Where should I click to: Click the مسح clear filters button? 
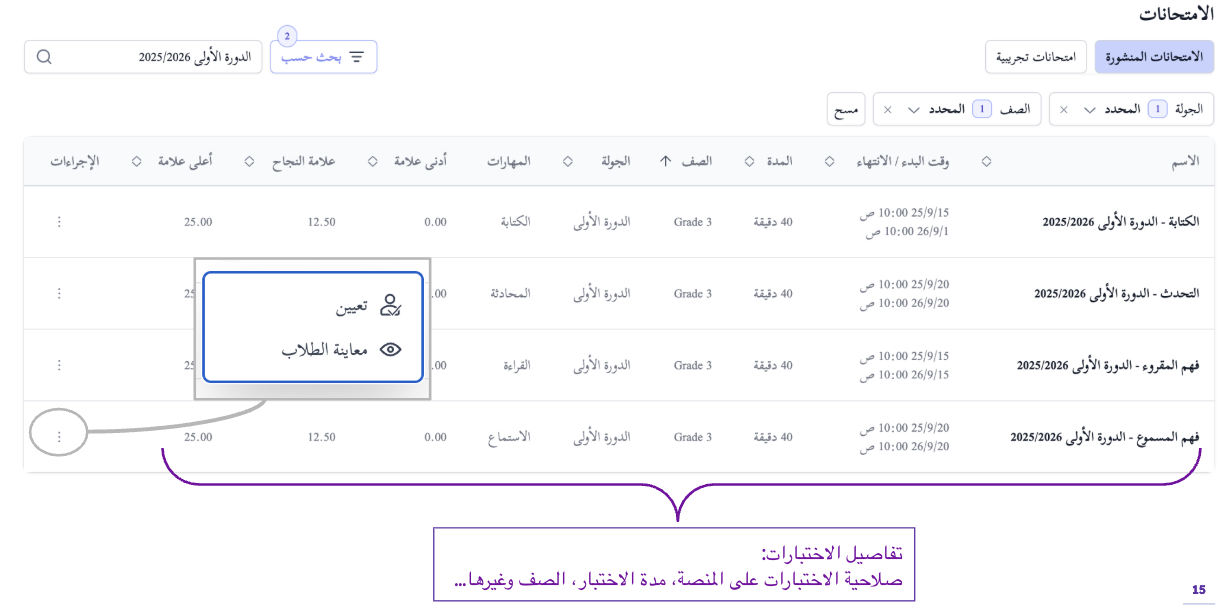[846, 110]
